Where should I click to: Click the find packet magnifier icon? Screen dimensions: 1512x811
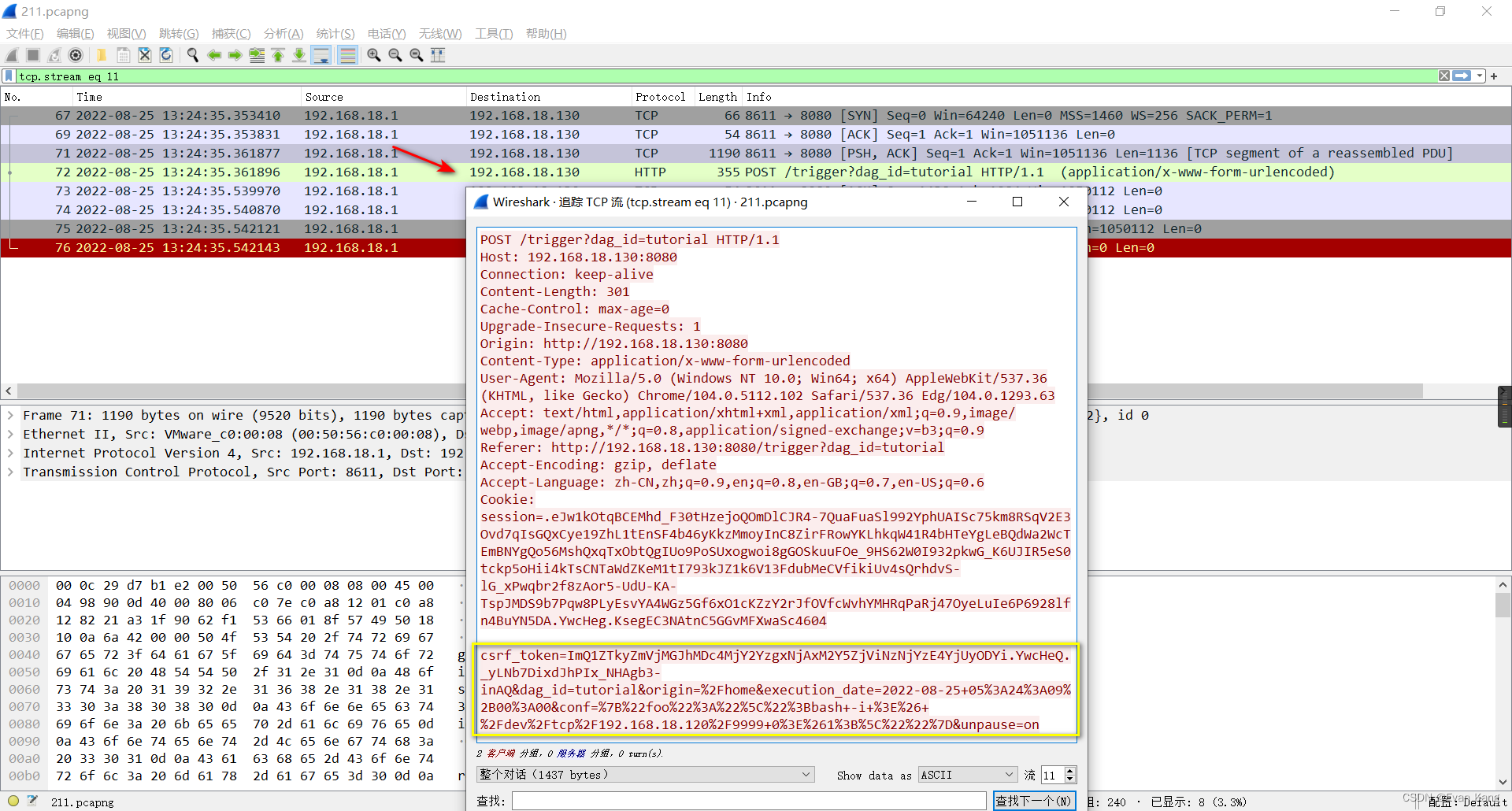(193, 55)
